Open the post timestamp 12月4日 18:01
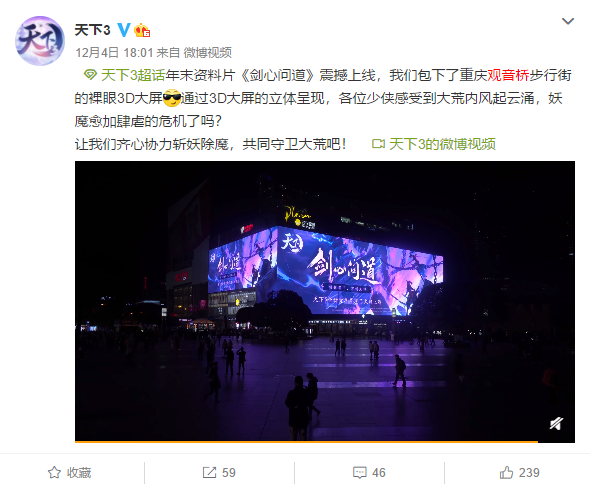 114,52
